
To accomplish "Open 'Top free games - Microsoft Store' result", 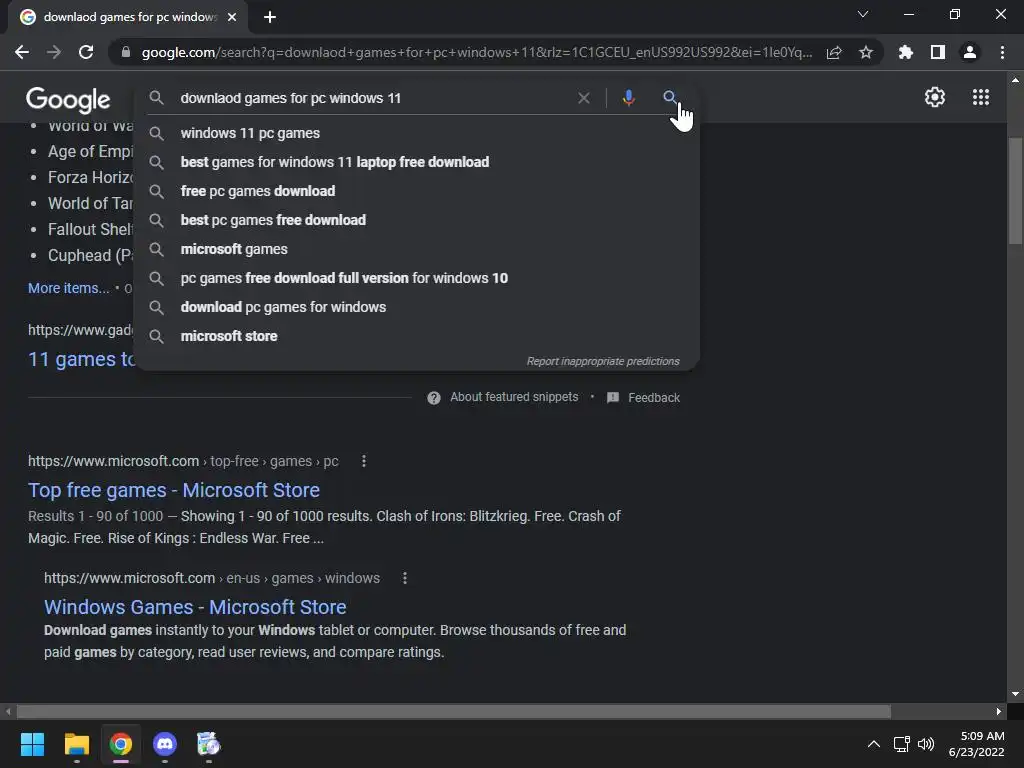I will 174,490.
